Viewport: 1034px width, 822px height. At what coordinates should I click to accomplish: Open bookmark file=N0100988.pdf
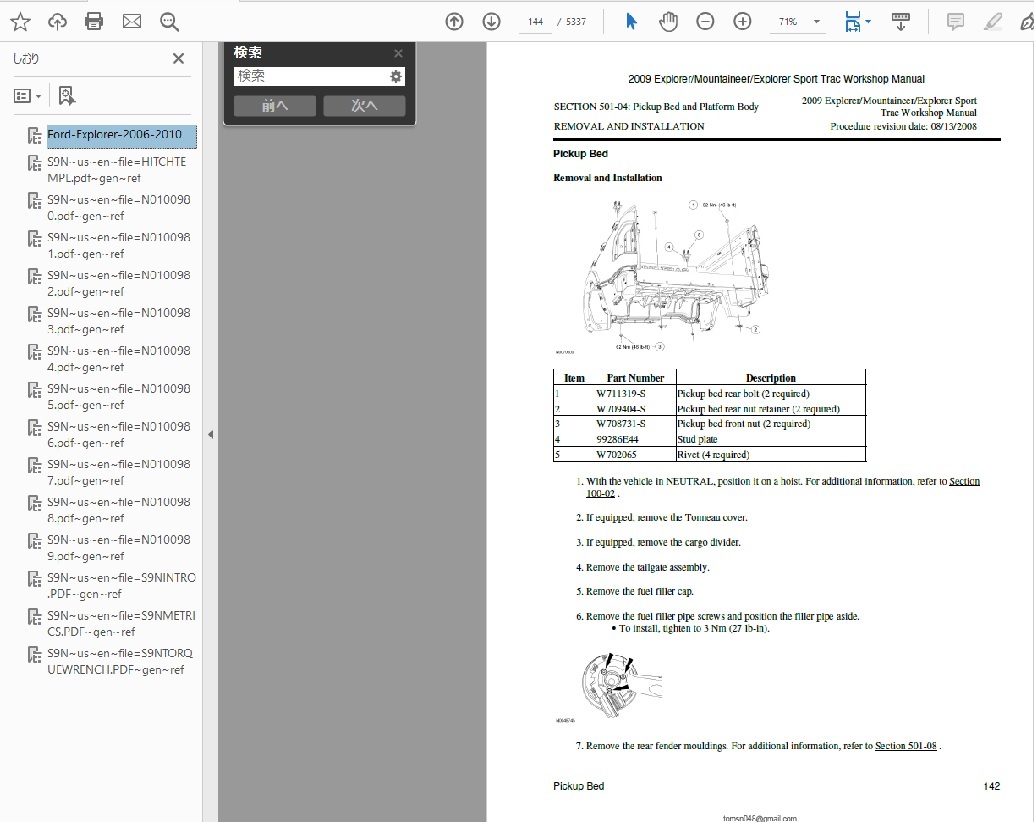click(119, 510)
